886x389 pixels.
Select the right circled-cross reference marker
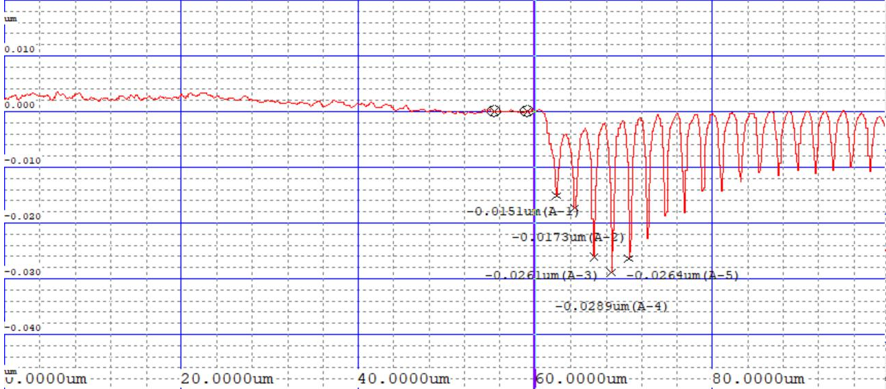[x=527, y=111]
